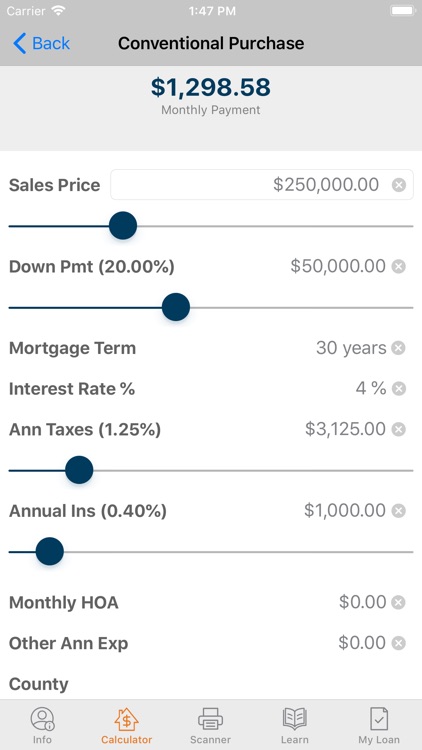This screenshot has height=750, width=422.
Task: Click the Sales Price slider knob
Action: click(123, 226)
